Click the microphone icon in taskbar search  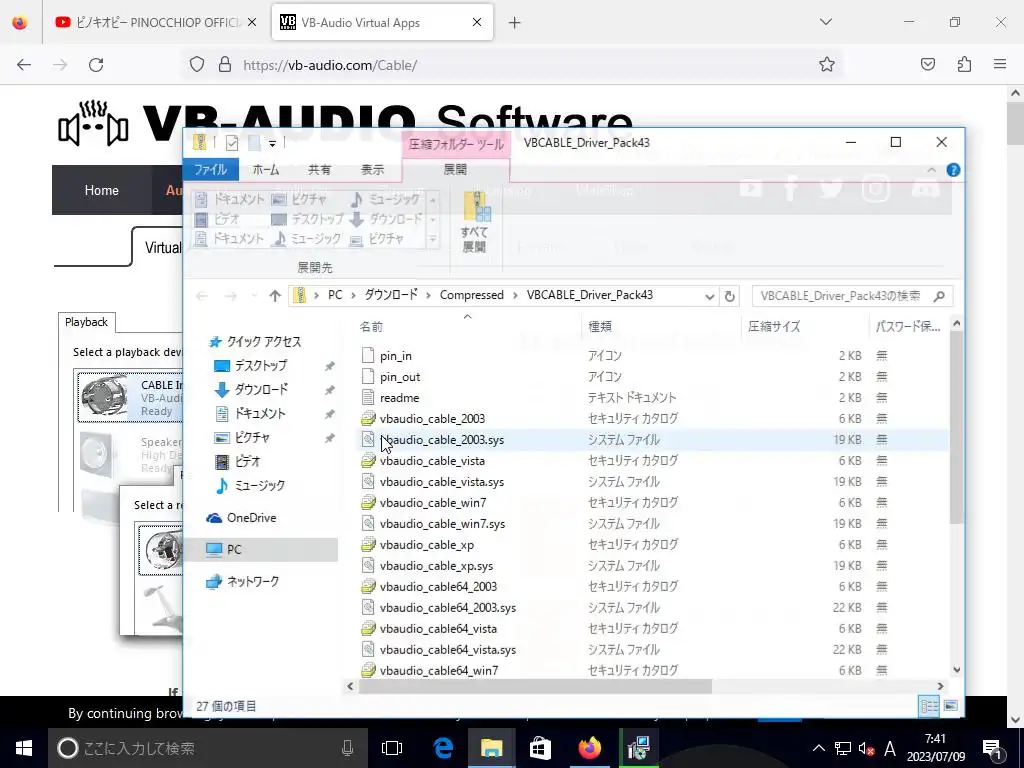pyautogui.click(x=347, y=748)
